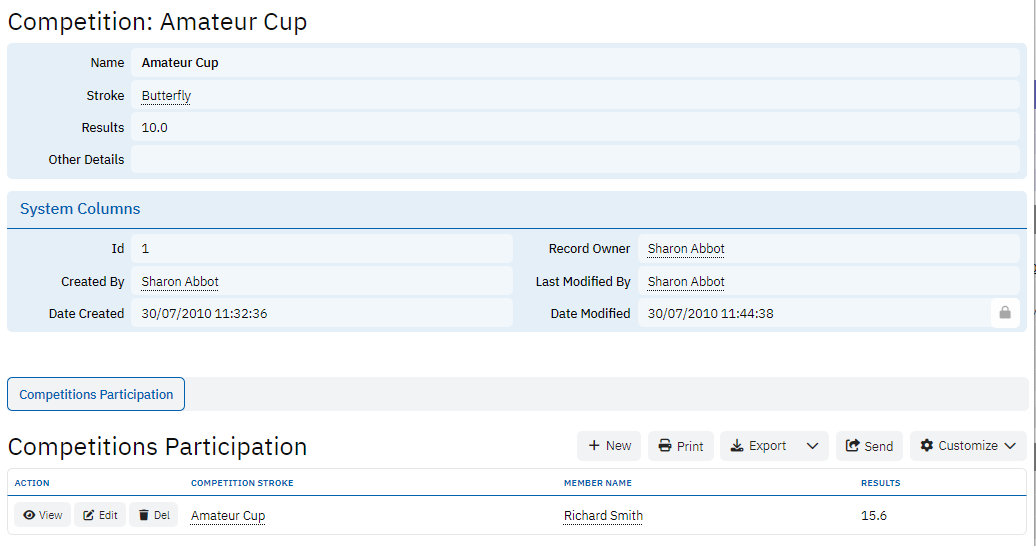The image size is (1036, 546).
Task: Open Last Modified By Sharon Abbot link
Action: 686,282
